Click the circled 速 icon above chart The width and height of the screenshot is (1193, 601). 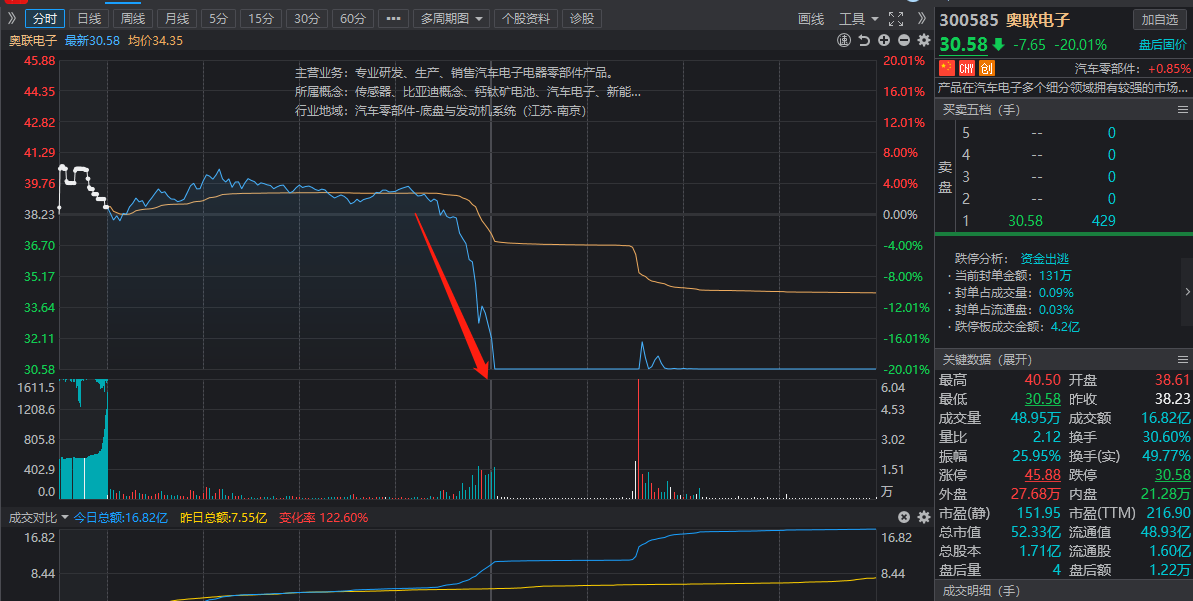(x=844, y=40)
